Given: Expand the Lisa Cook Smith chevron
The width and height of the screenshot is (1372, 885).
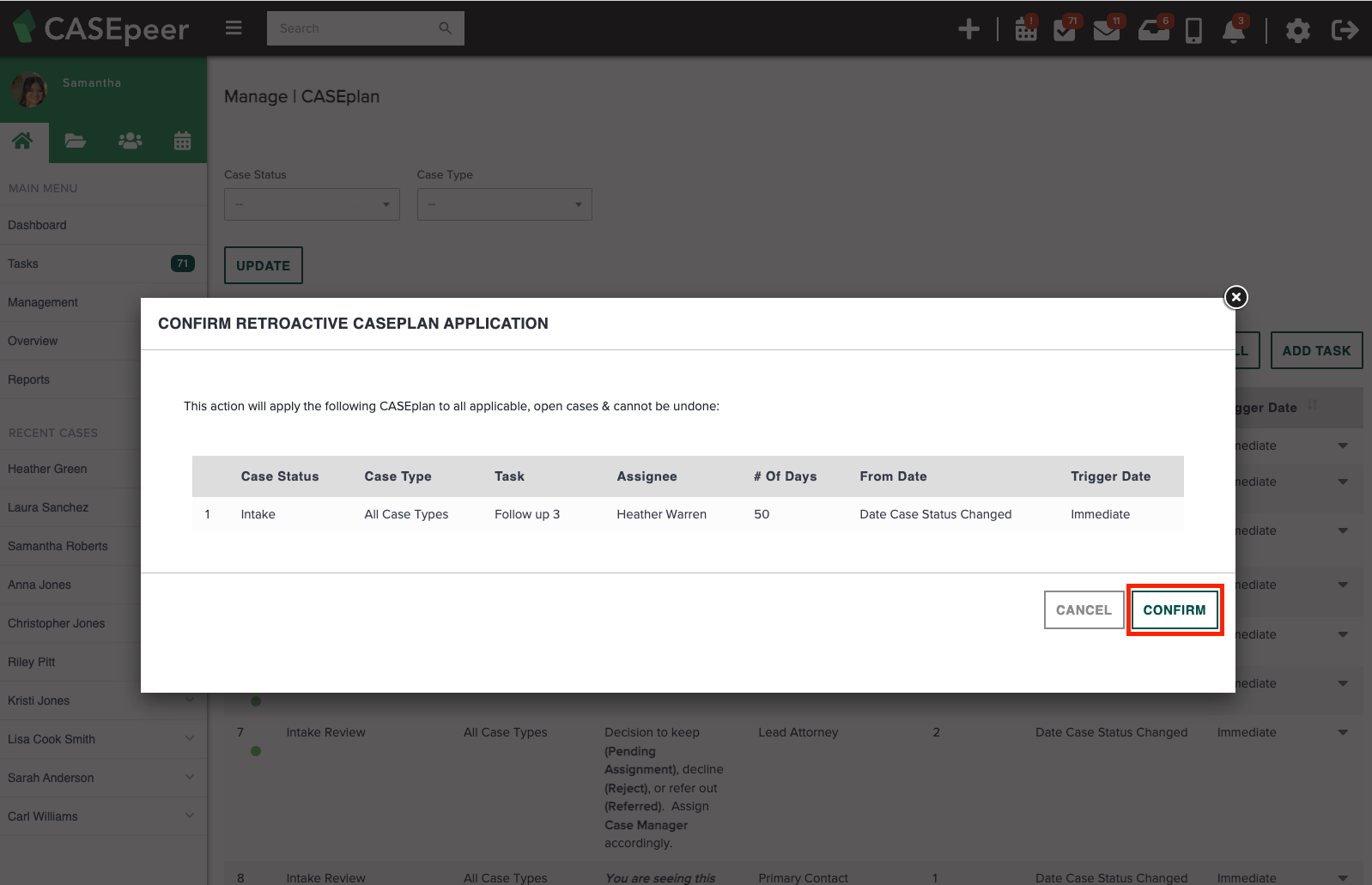Looking at the screenshot, I should (190, 738).
